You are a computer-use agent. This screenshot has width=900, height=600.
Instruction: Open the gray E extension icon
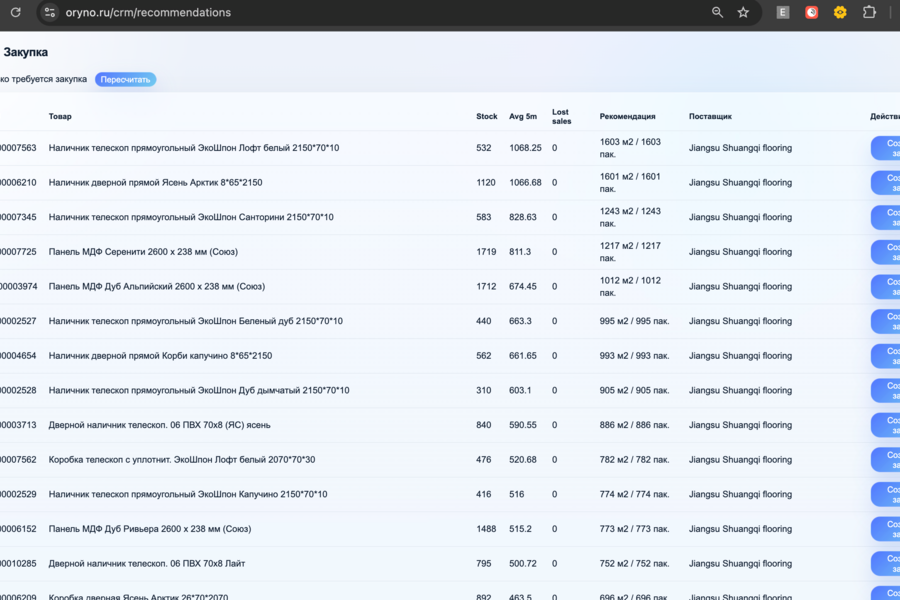tap(782, 12)
